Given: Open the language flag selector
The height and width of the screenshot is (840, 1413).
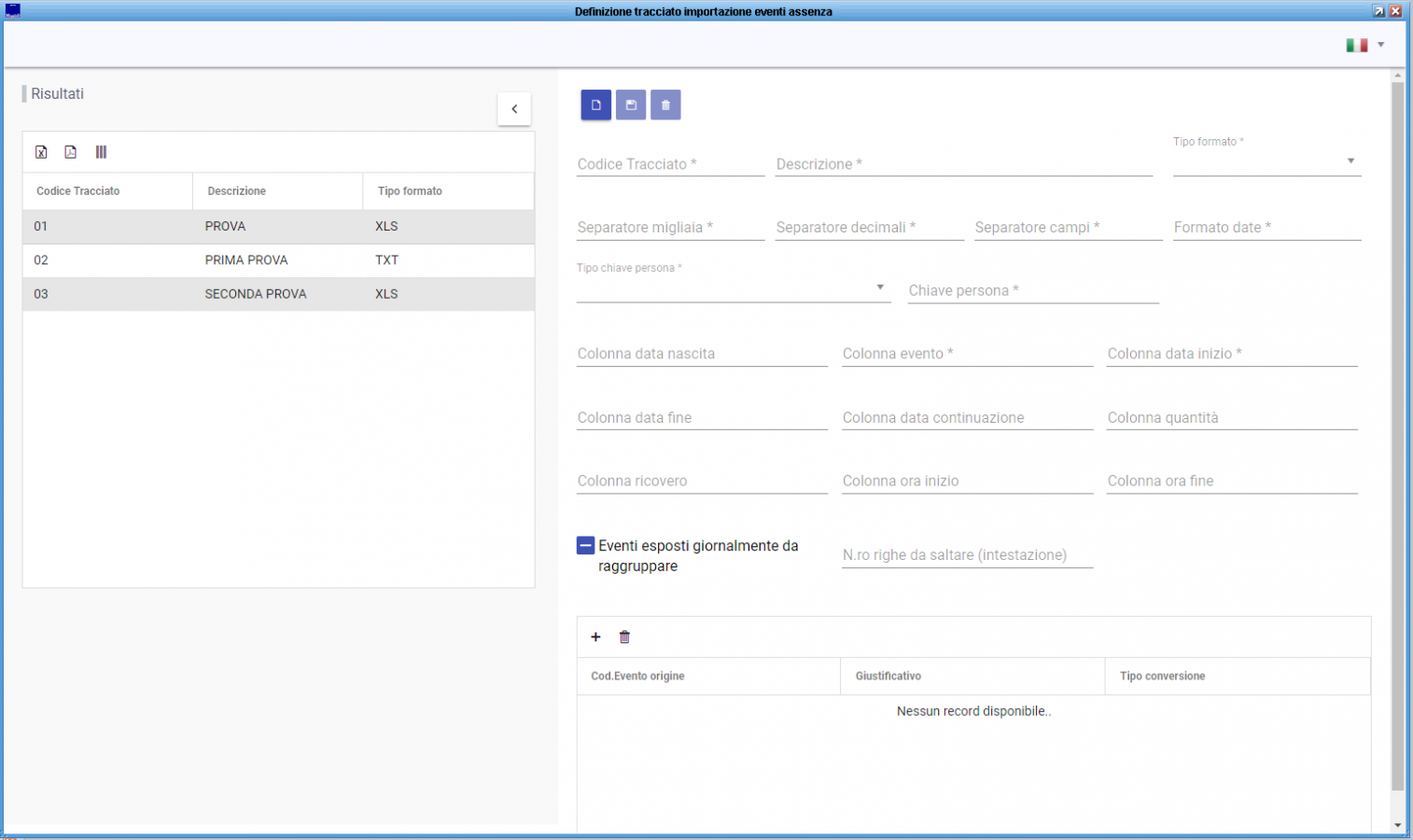Looking at the screenshot, I should pyautogui.click(x=1364, y=45).
